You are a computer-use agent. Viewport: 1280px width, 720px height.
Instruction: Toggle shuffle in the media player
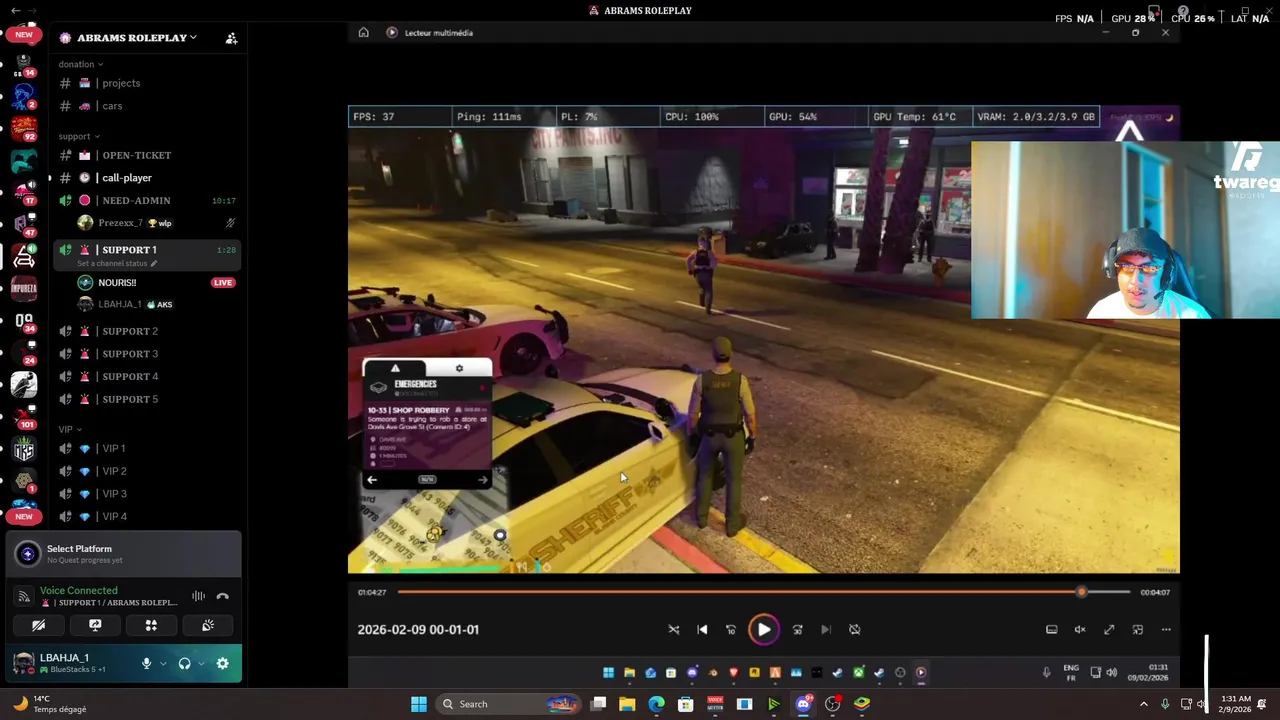point(674,630)
